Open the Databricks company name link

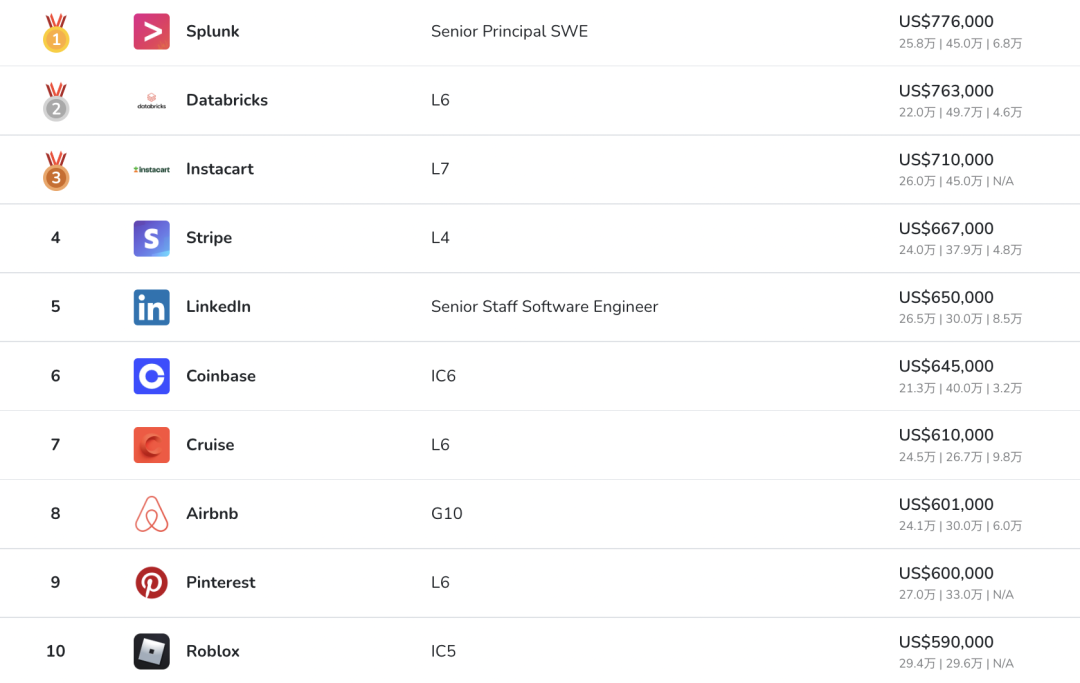point(226,100)
